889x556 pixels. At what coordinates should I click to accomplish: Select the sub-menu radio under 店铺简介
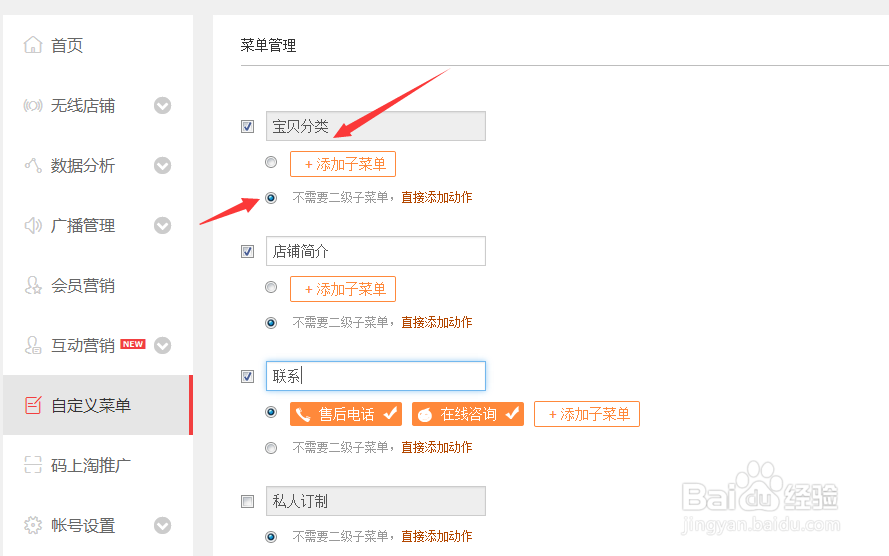(x=271, y=287)
